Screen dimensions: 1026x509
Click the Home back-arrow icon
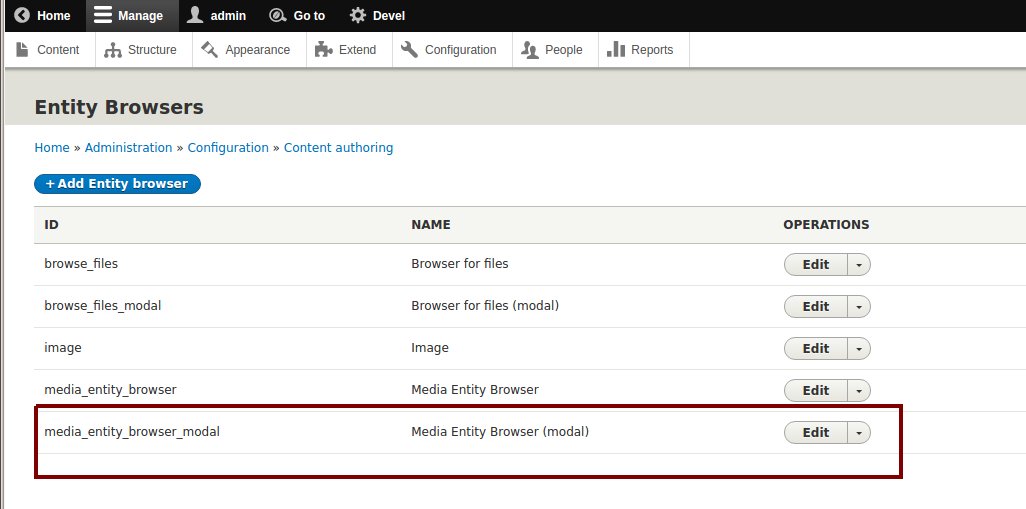22,16
